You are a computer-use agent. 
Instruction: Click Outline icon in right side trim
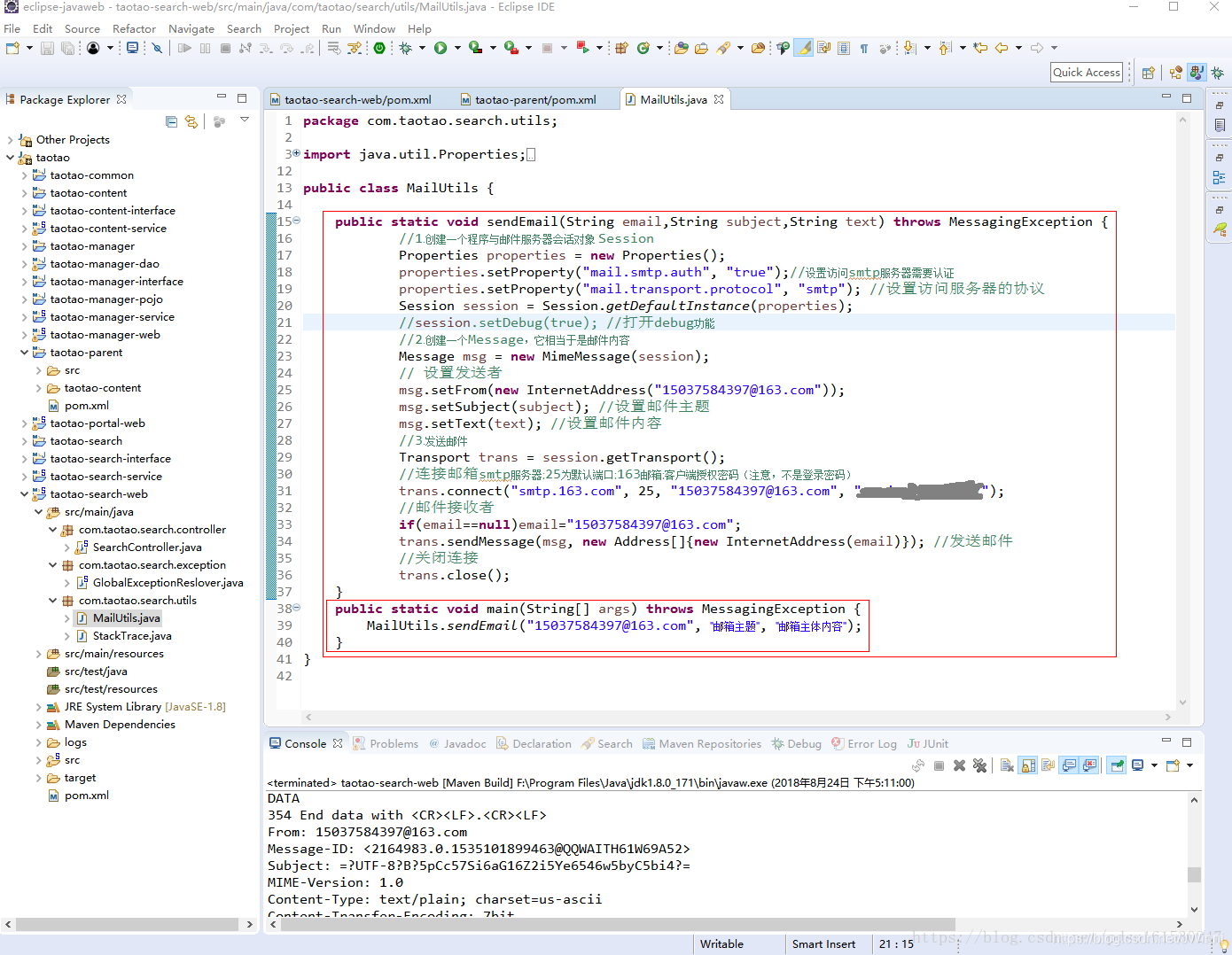[1220, 177]
